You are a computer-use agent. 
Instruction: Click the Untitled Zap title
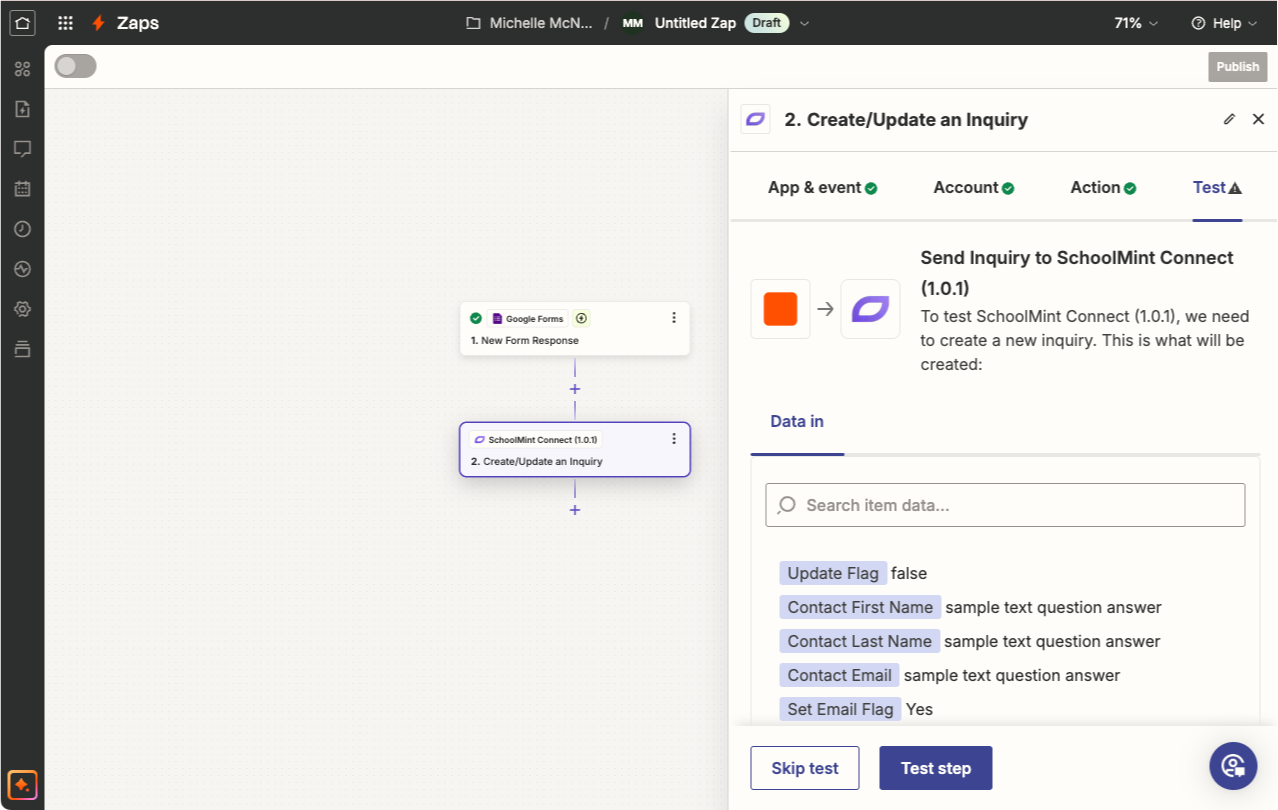point(696,23)
